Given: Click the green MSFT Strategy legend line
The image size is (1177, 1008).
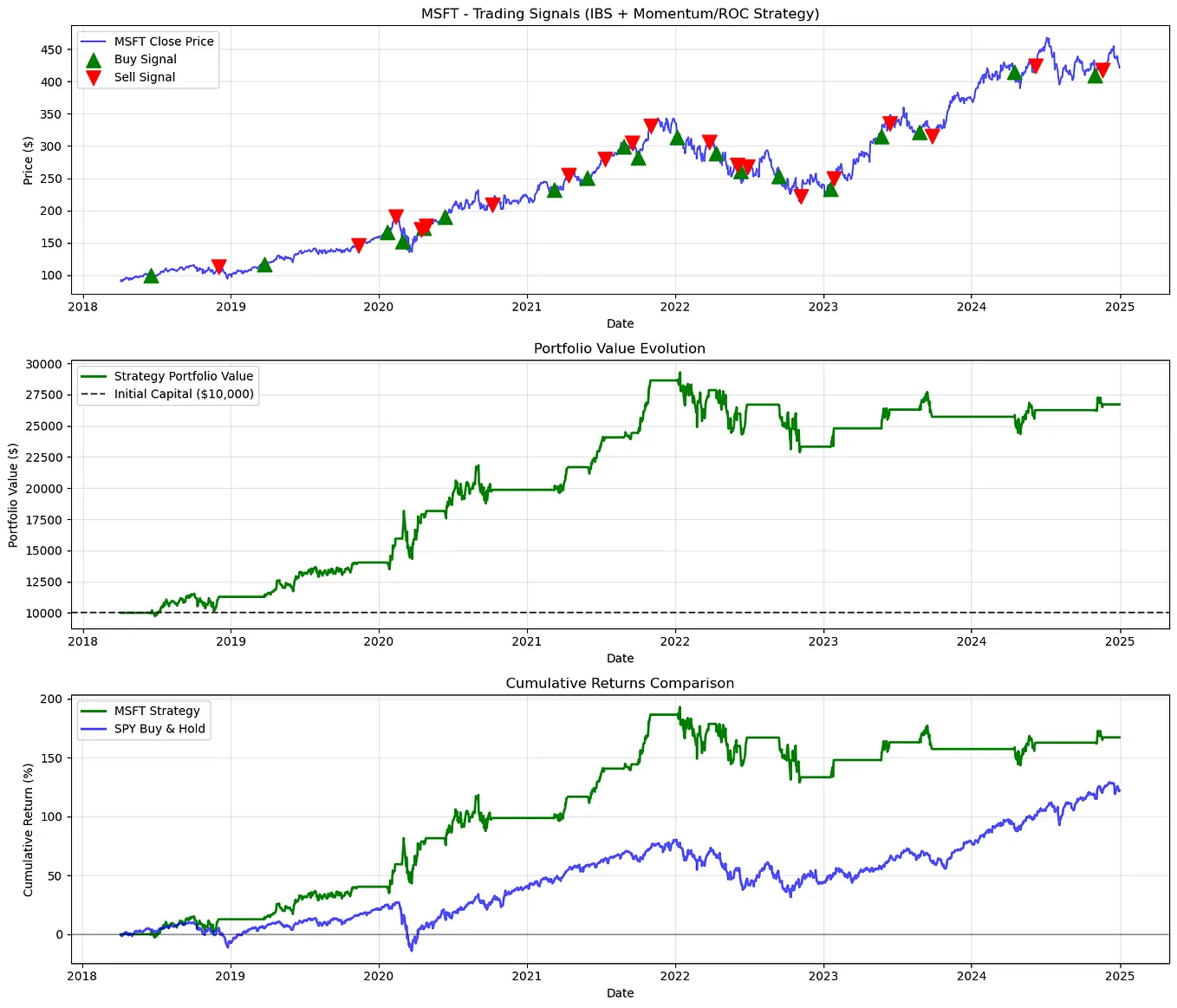Looking at the screenshot, I should 93,710.
